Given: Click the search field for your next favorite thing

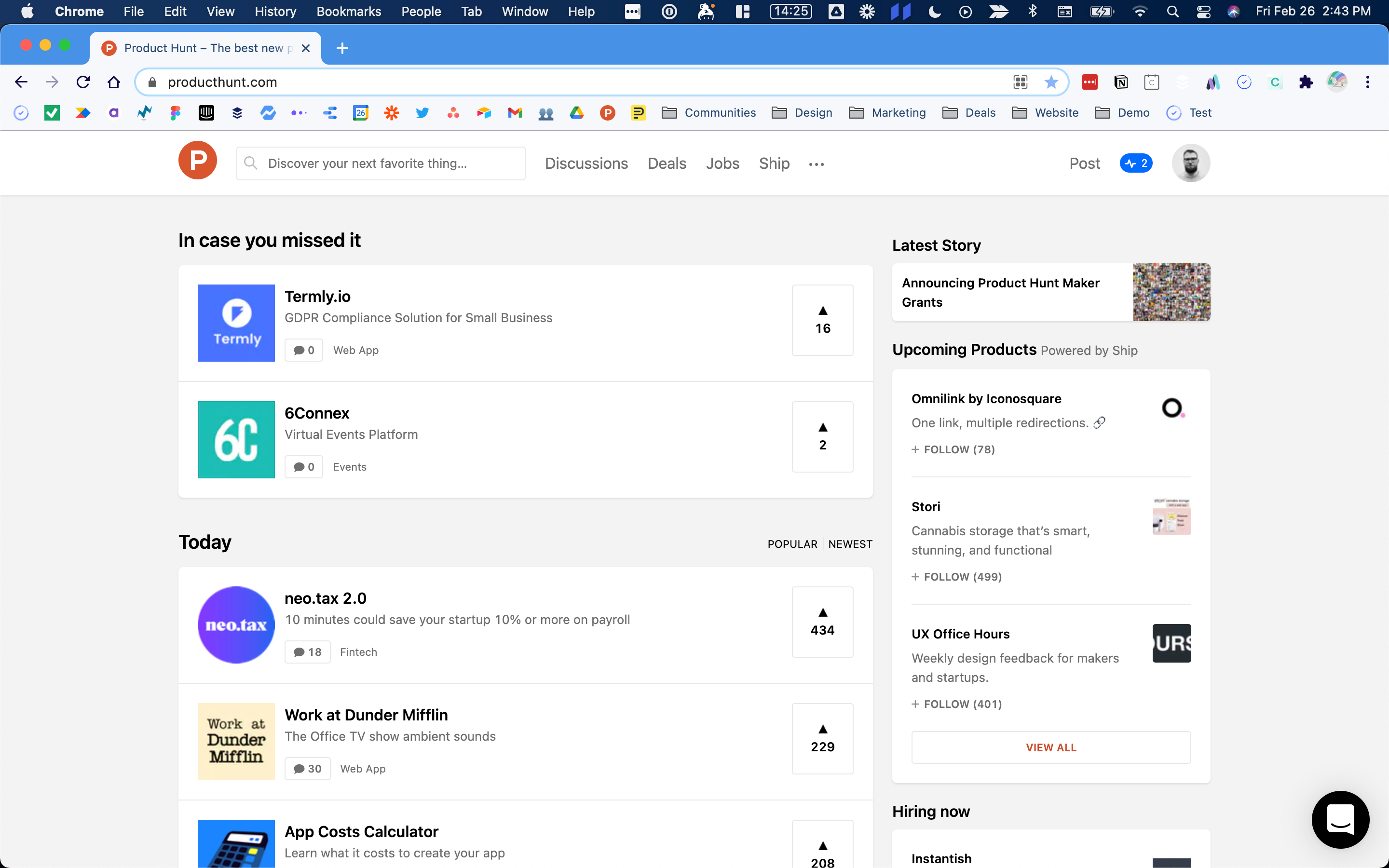Looking at the screenshot, I should (x=381, y=163).
